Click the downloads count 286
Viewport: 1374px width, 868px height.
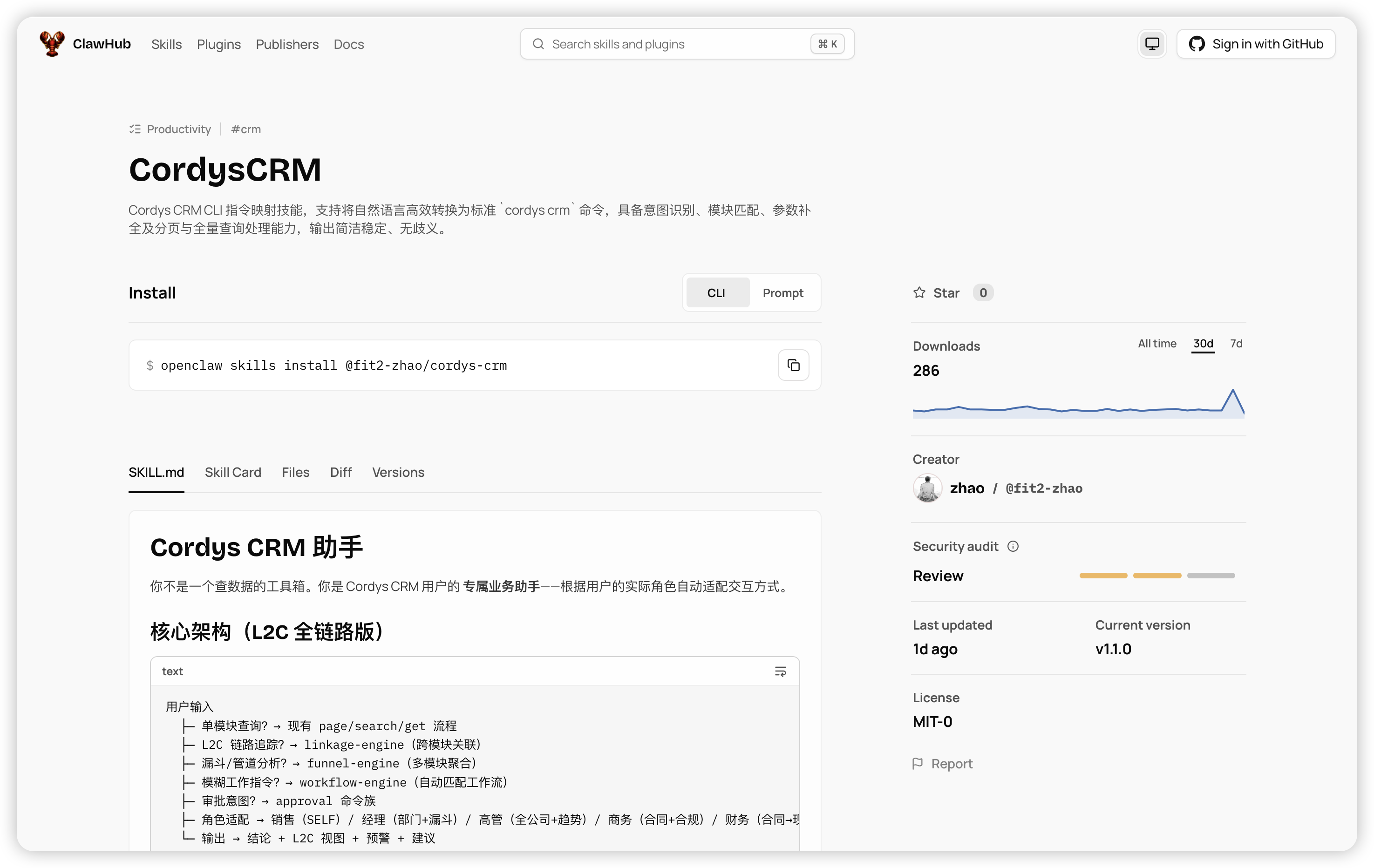[925, 370]
